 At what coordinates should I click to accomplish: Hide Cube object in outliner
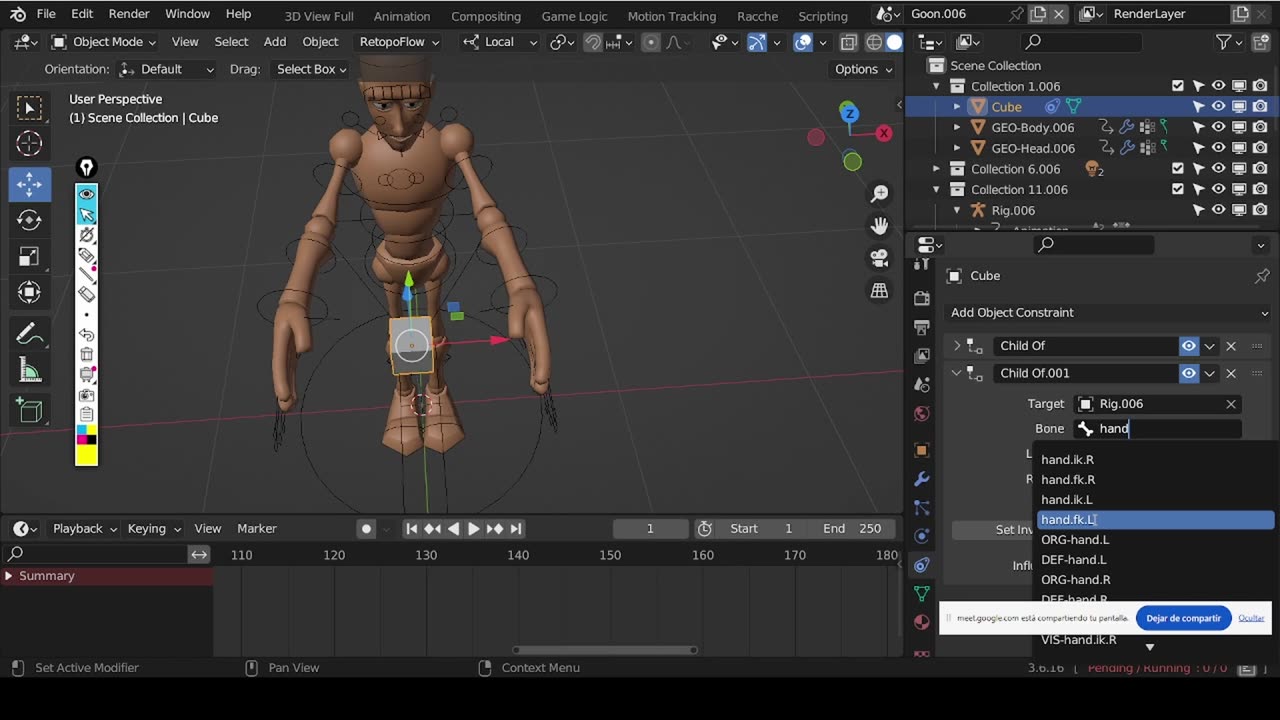coord(1218,107)
